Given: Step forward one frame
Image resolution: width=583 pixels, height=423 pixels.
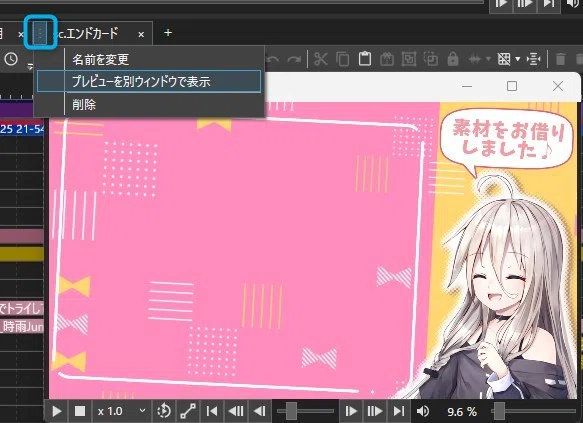Looking at the screenshot, I should point(351,411).
